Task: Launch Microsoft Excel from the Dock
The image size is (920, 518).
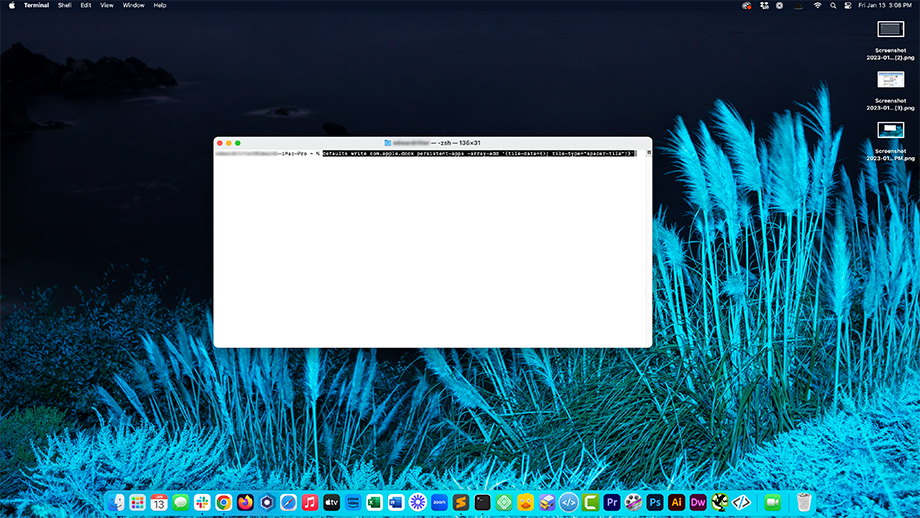Action: click(374, 502)
